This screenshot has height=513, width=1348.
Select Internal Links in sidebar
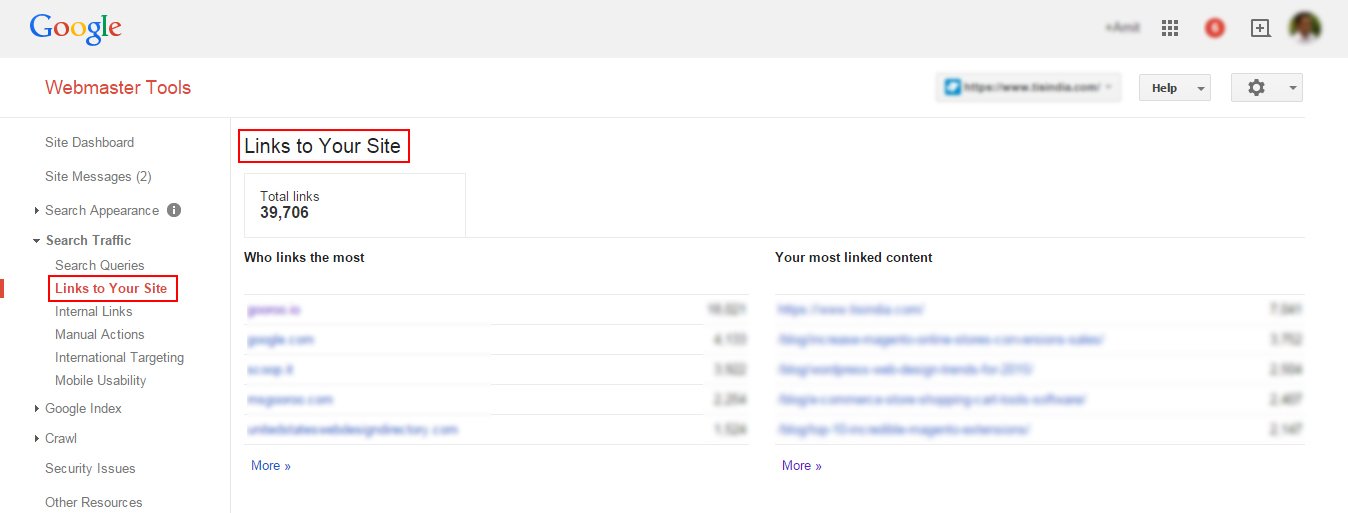(94, 311)
